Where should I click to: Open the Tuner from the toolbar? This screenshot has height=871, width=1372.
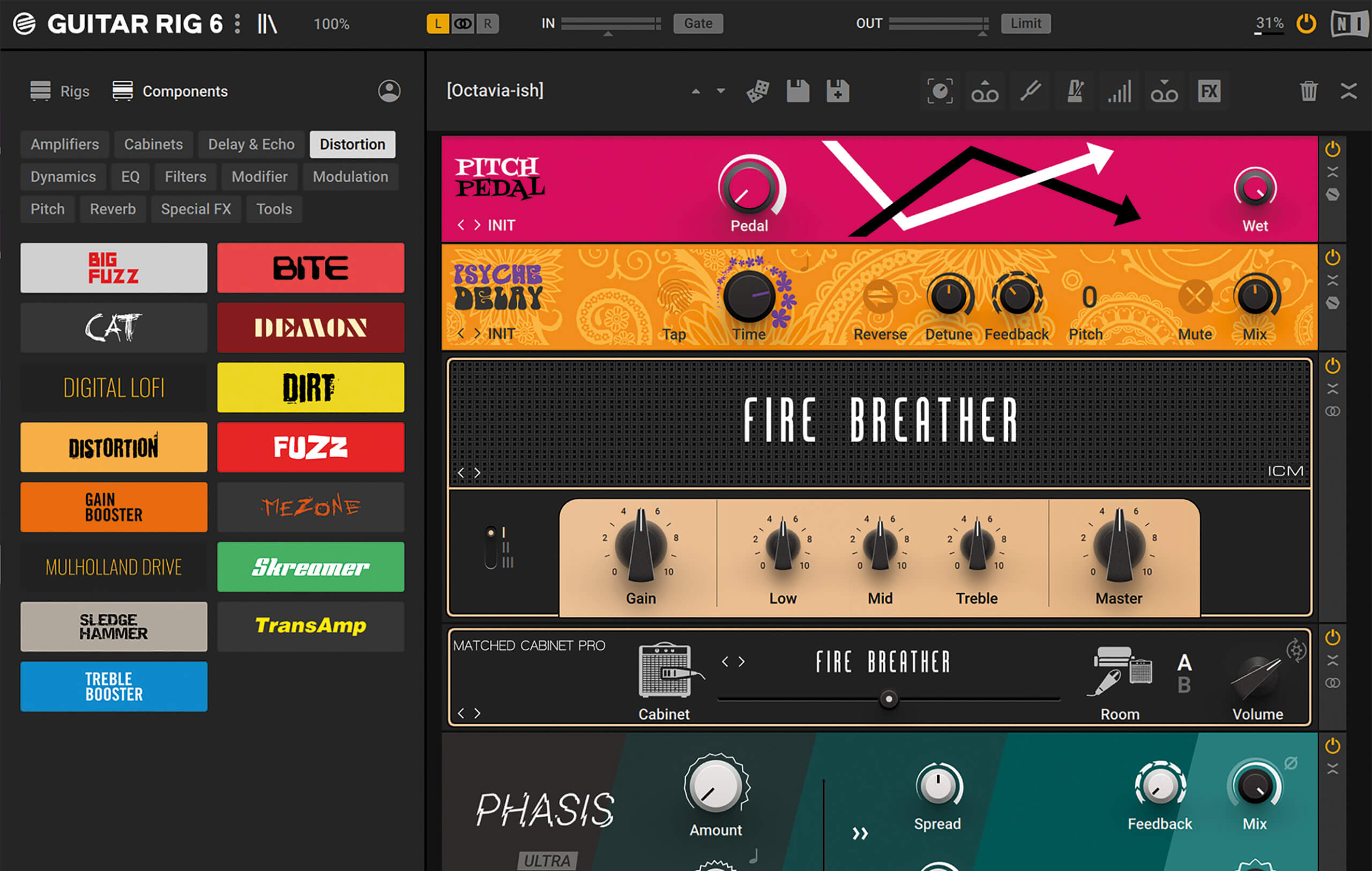coord(1030,91)
